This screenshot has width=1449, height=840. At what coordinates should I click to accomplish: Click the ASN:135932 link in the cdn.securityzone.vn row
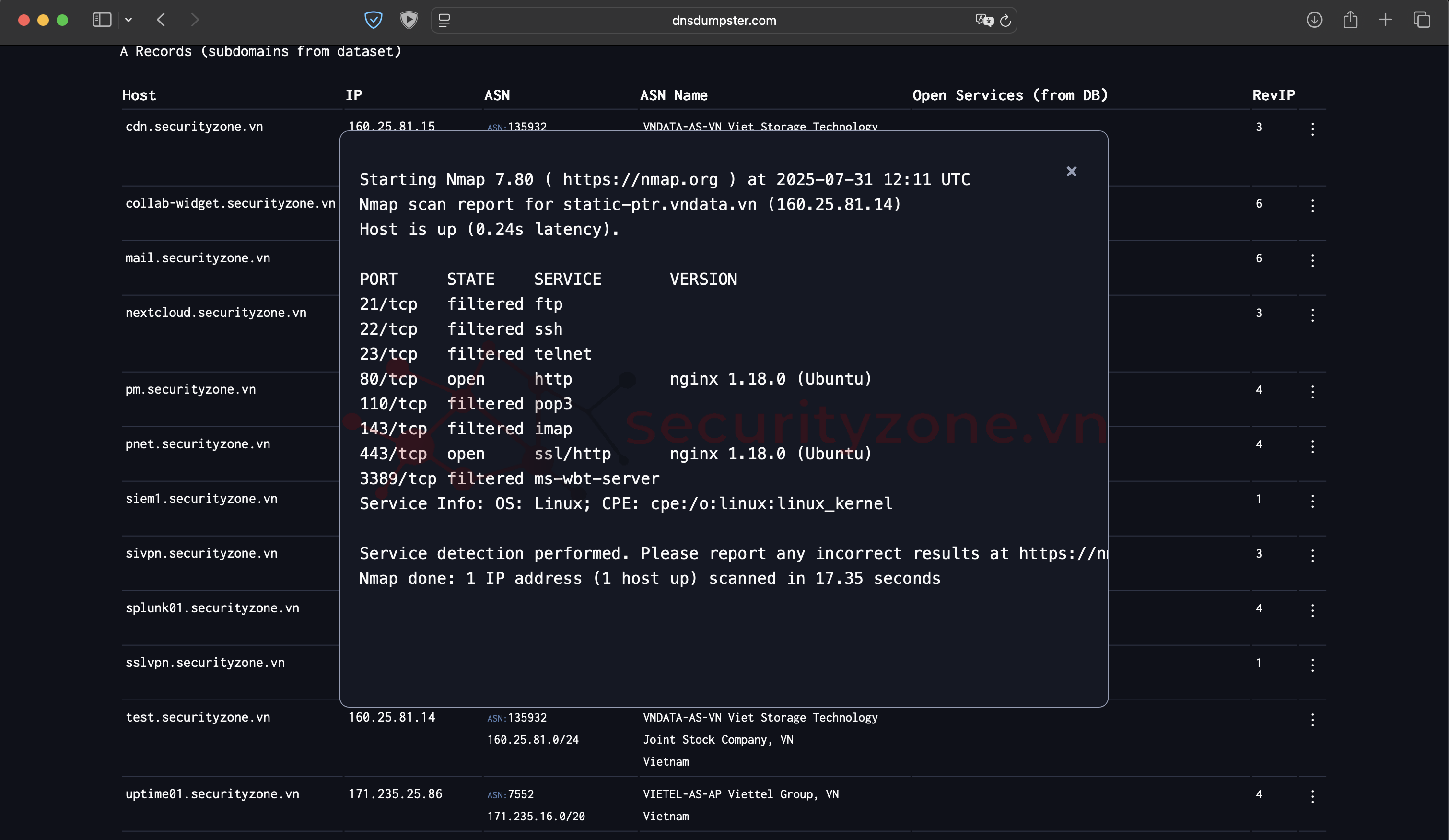[x=517, y=127]
